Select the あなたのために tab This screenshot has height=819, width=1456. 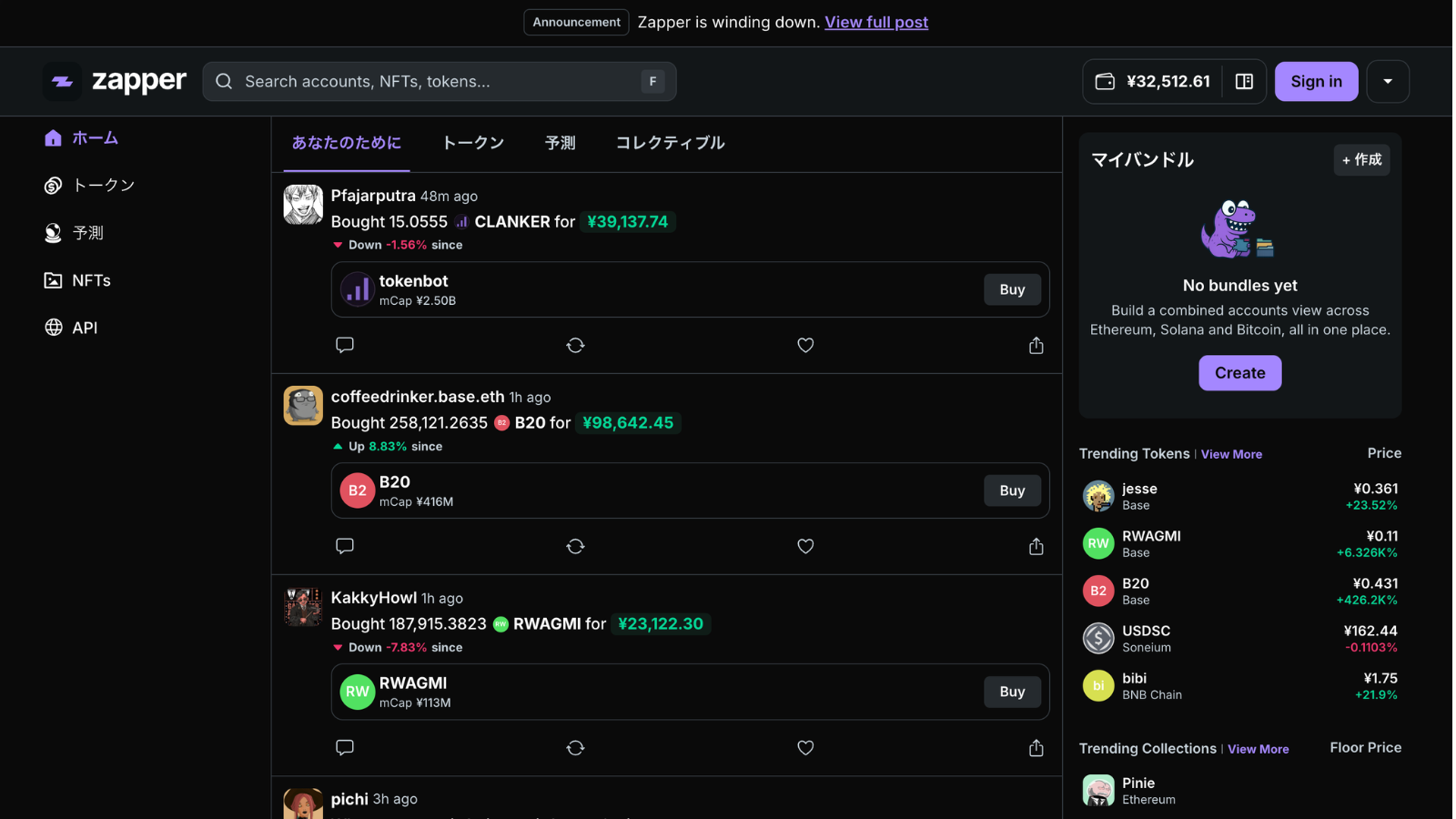347,143
